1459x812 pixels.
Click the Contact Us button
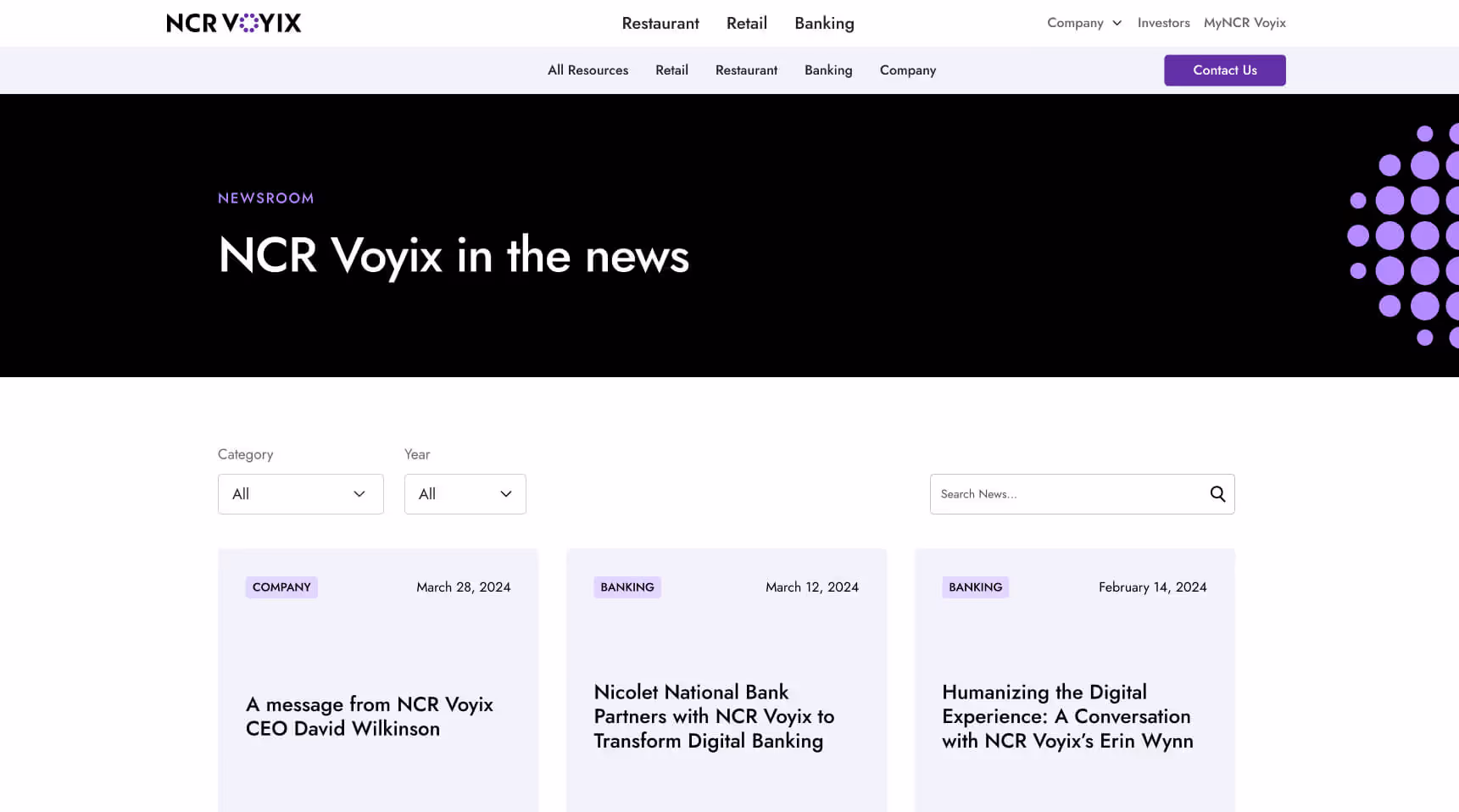click(1225, 70)
